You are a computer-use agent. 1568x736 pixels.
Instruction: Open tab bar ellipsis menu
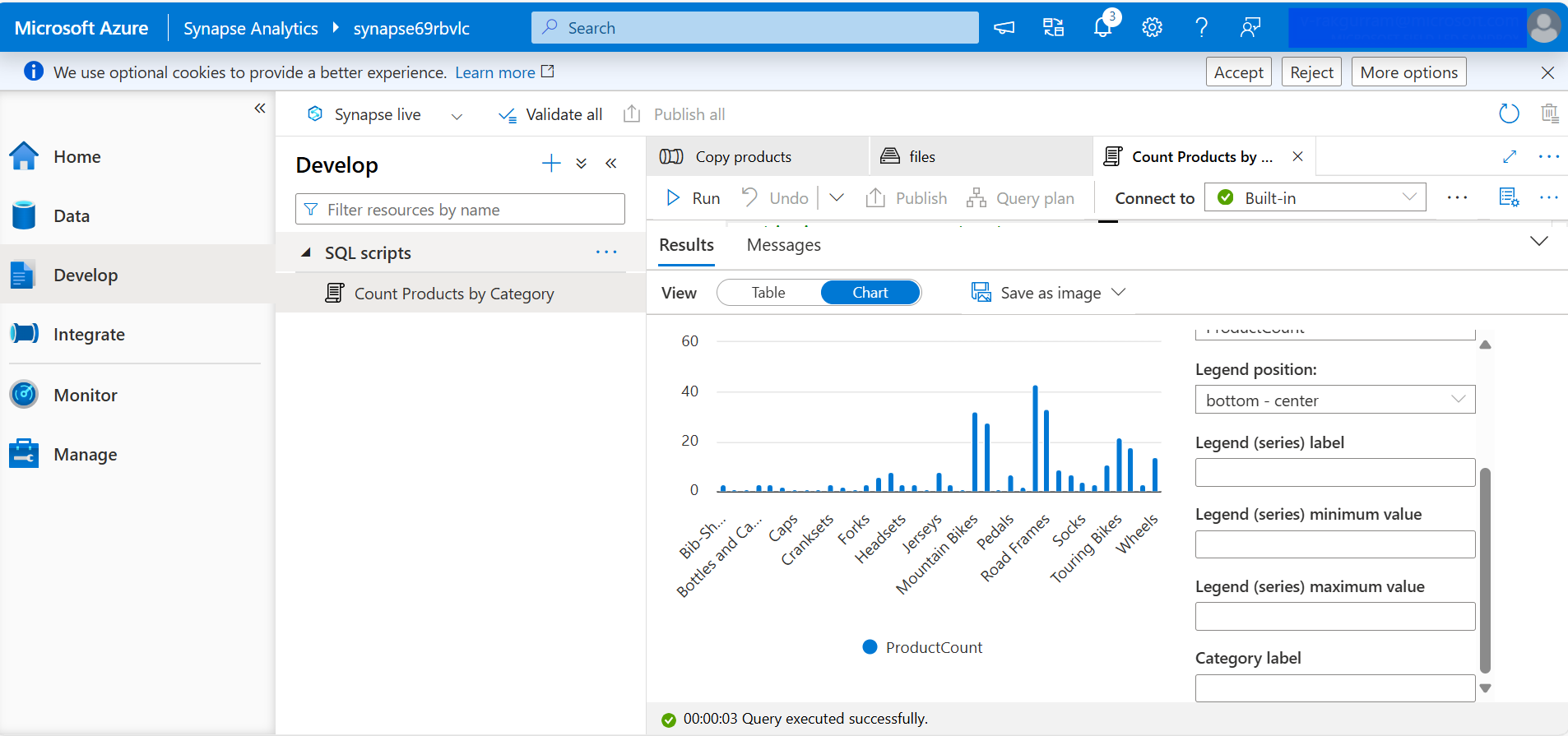[x=1549, y=156]
